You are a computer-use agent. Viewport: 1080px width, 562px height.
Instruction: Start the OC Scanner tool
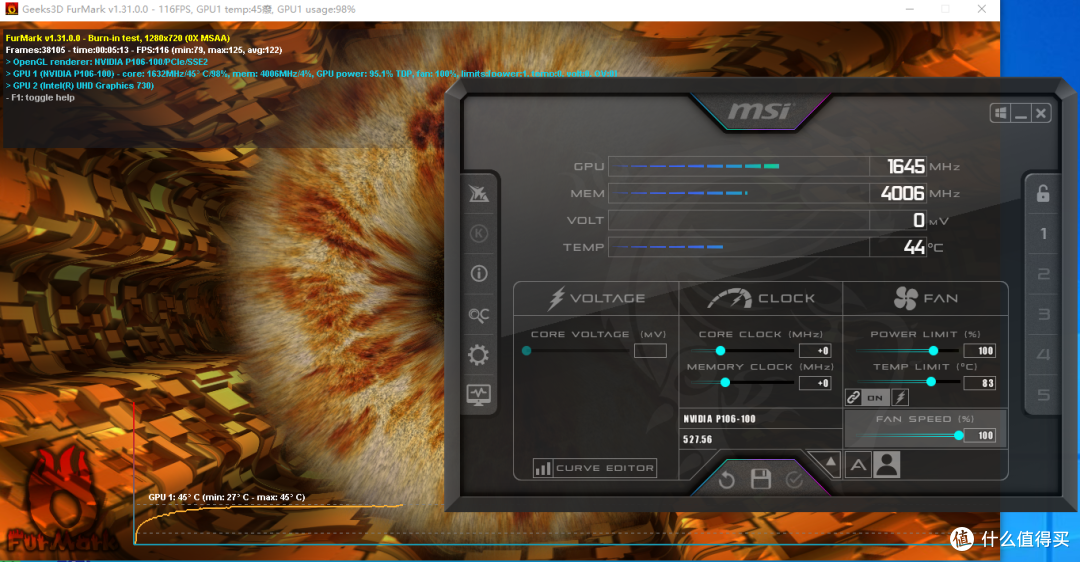click(x=479, y=315)
